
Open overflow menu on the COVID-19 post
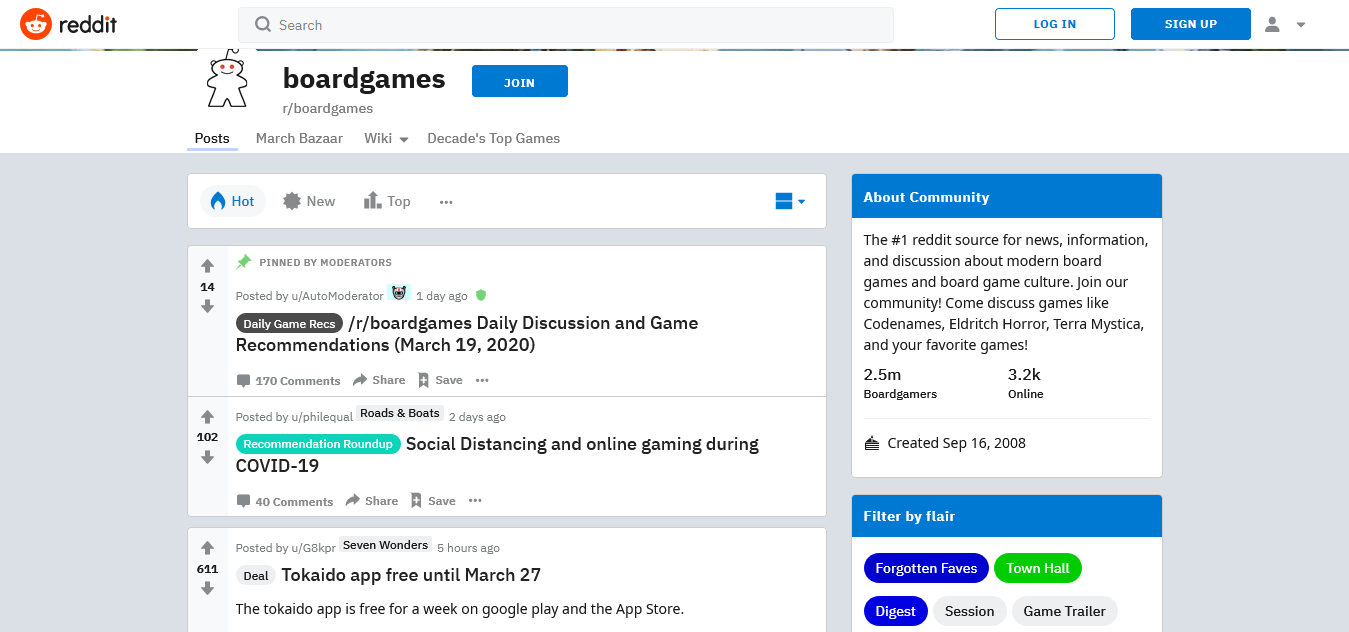[x=475, y=500]
